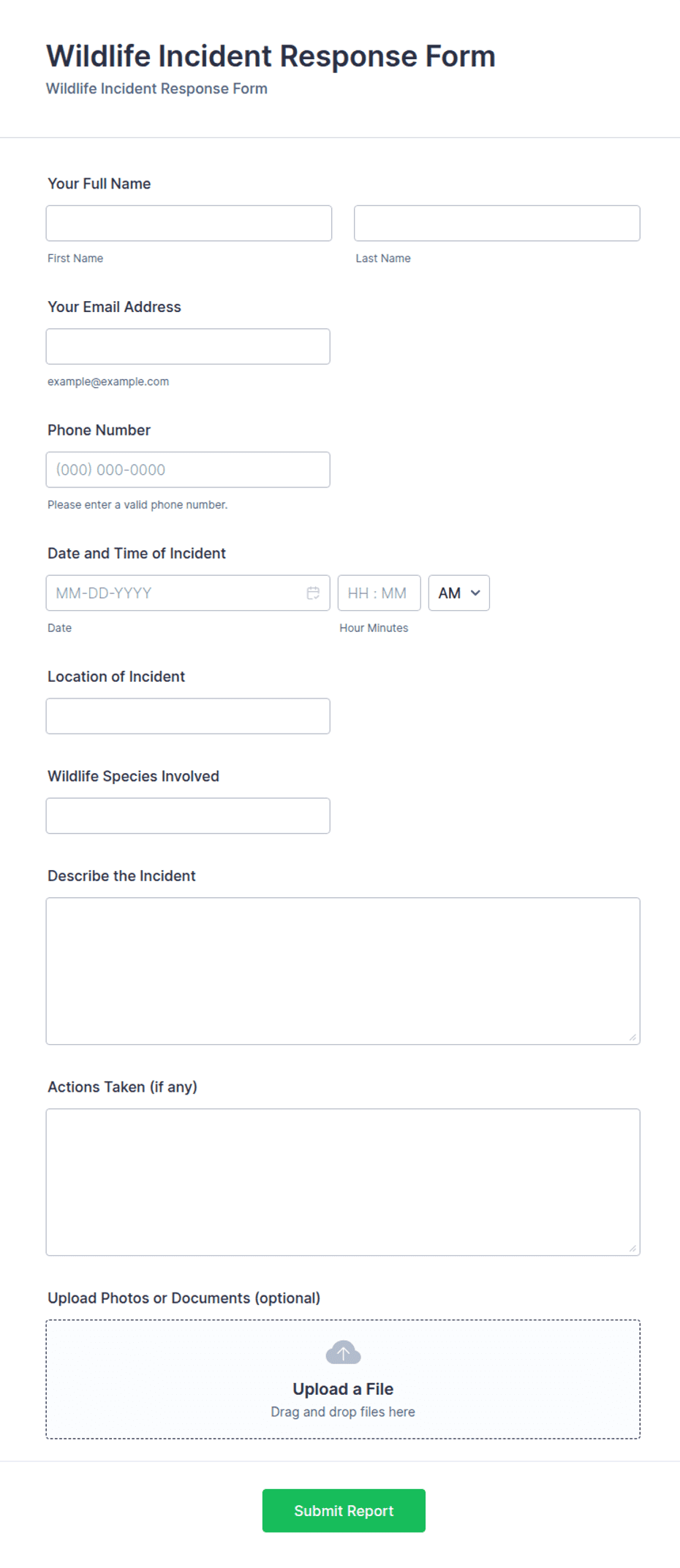
Task: Open the calendar date picker icon
Action: (313, 593)
